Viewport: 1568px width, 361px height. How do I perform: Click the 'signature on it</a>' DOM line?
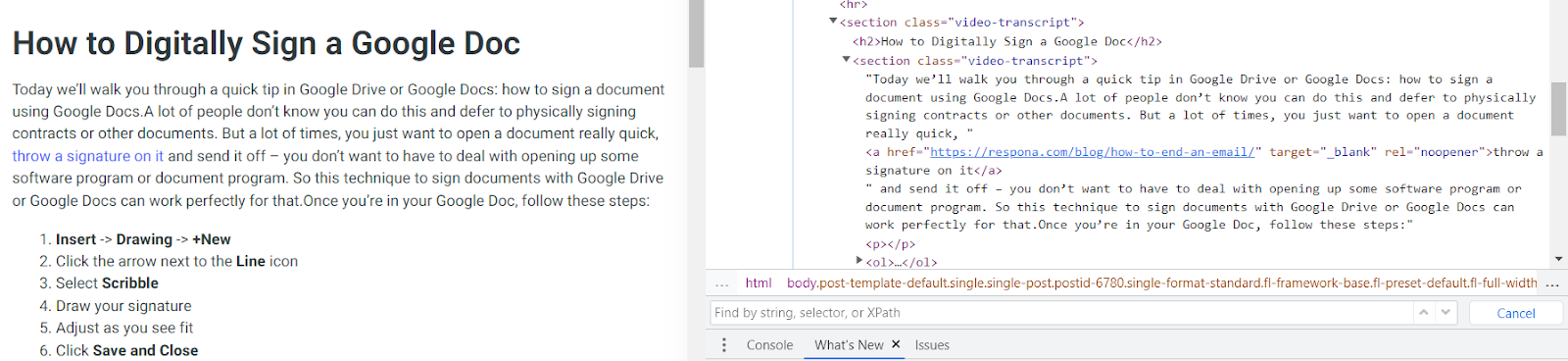[933, 171]
